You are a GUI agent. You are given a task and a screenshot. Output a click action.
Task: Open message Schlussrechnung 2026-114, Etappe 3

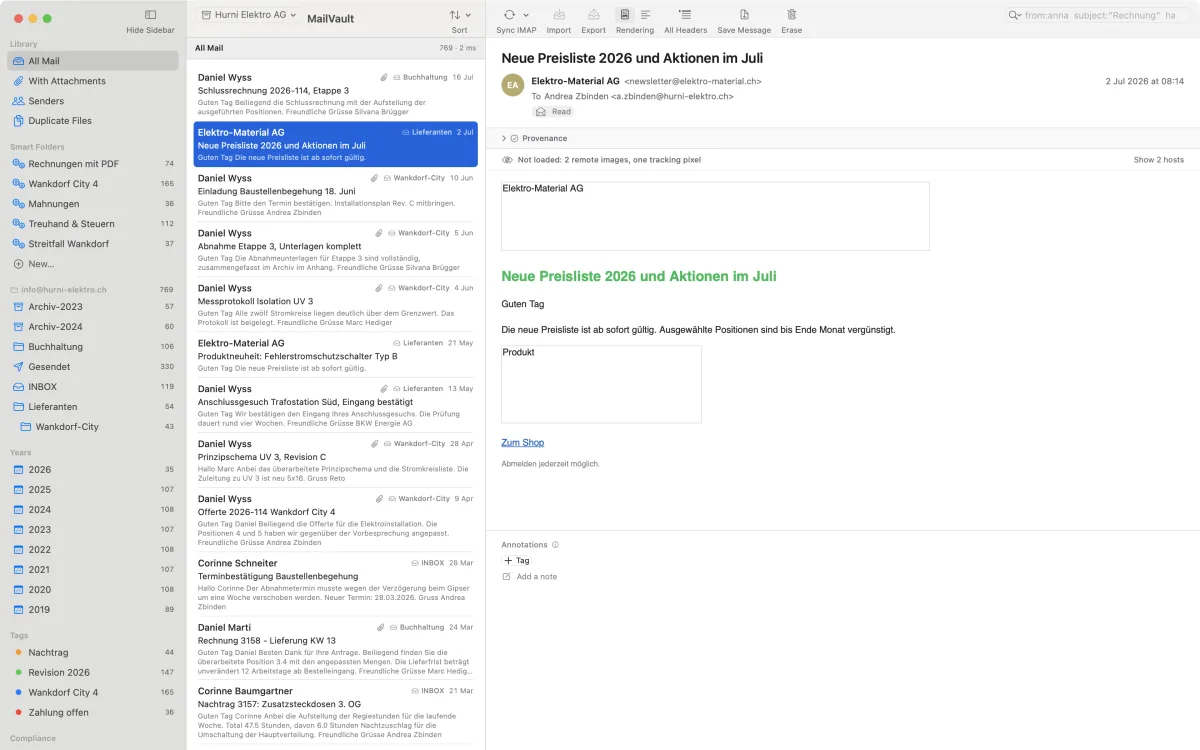[335, 94]
